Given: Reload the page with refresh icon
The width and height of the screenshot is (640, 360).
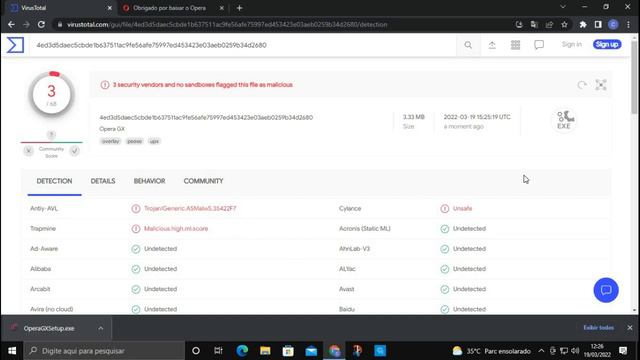Looking at the screenshot, I should click(x=41, y=24).
